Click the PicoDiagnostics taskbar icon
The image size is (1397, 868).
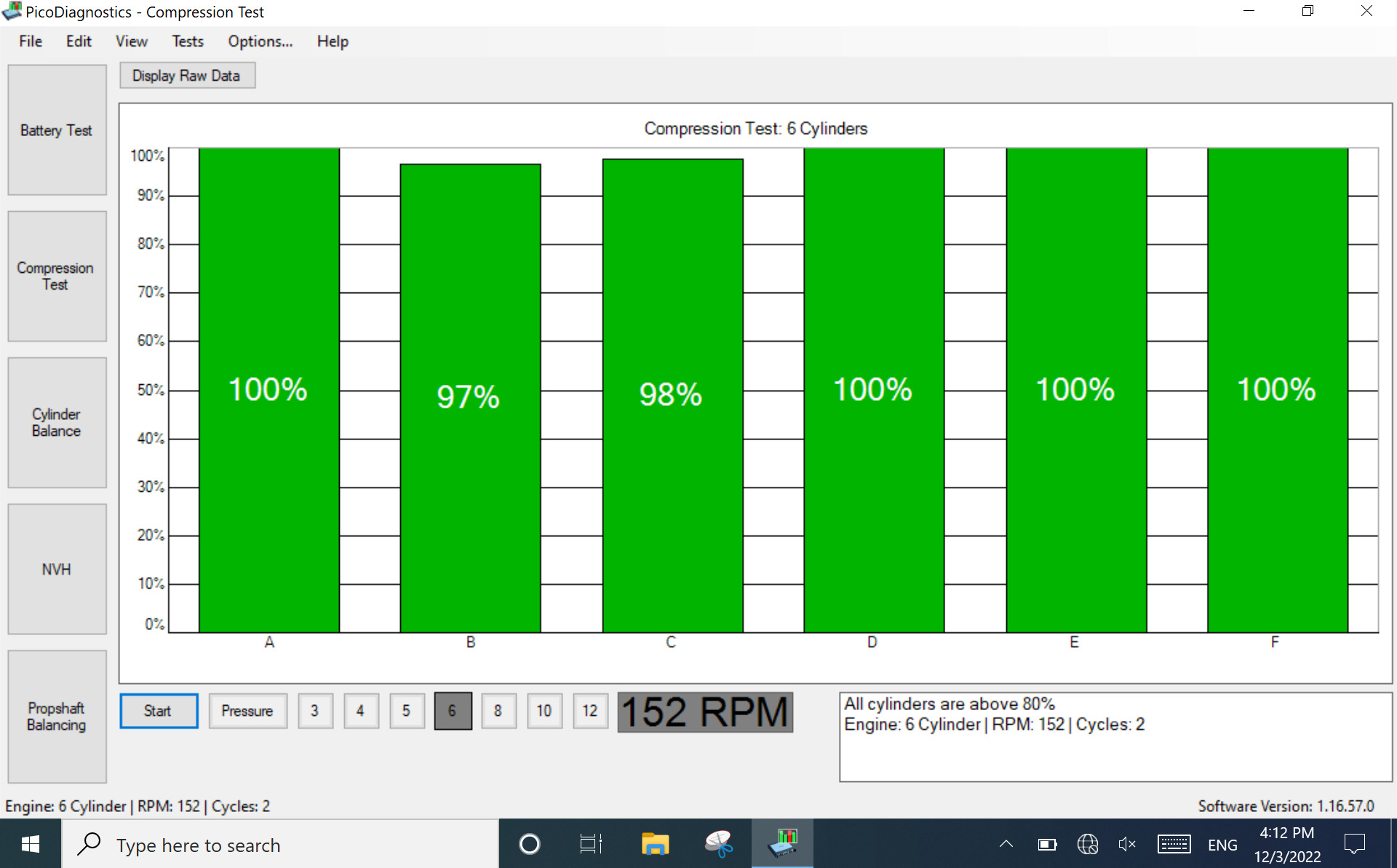[782, 844]
